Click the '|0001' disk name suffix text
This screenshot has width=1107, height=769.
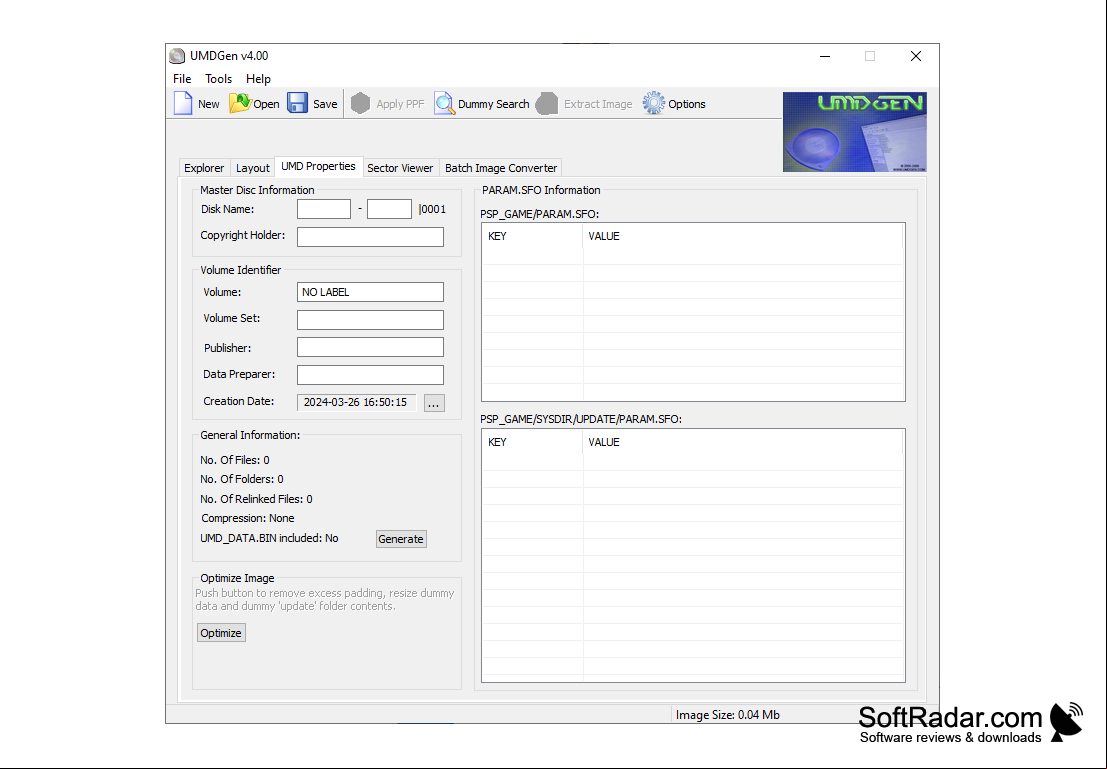[x=432, y=209]
